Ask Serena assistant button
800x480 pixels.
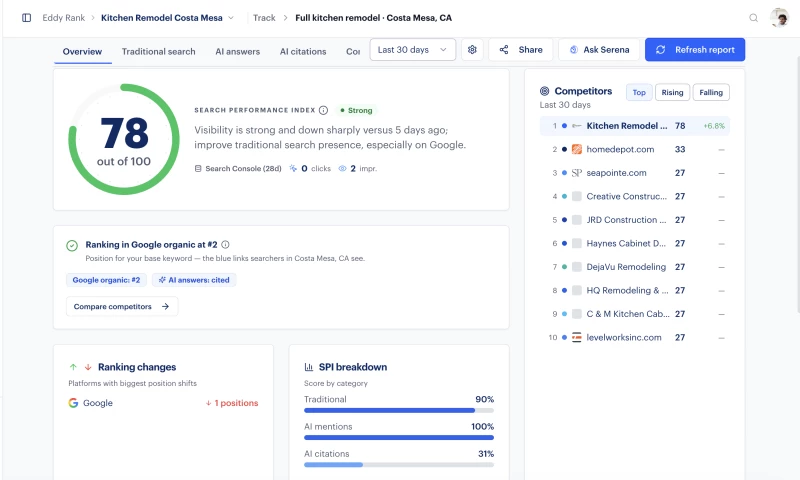[x=599, y=49]
